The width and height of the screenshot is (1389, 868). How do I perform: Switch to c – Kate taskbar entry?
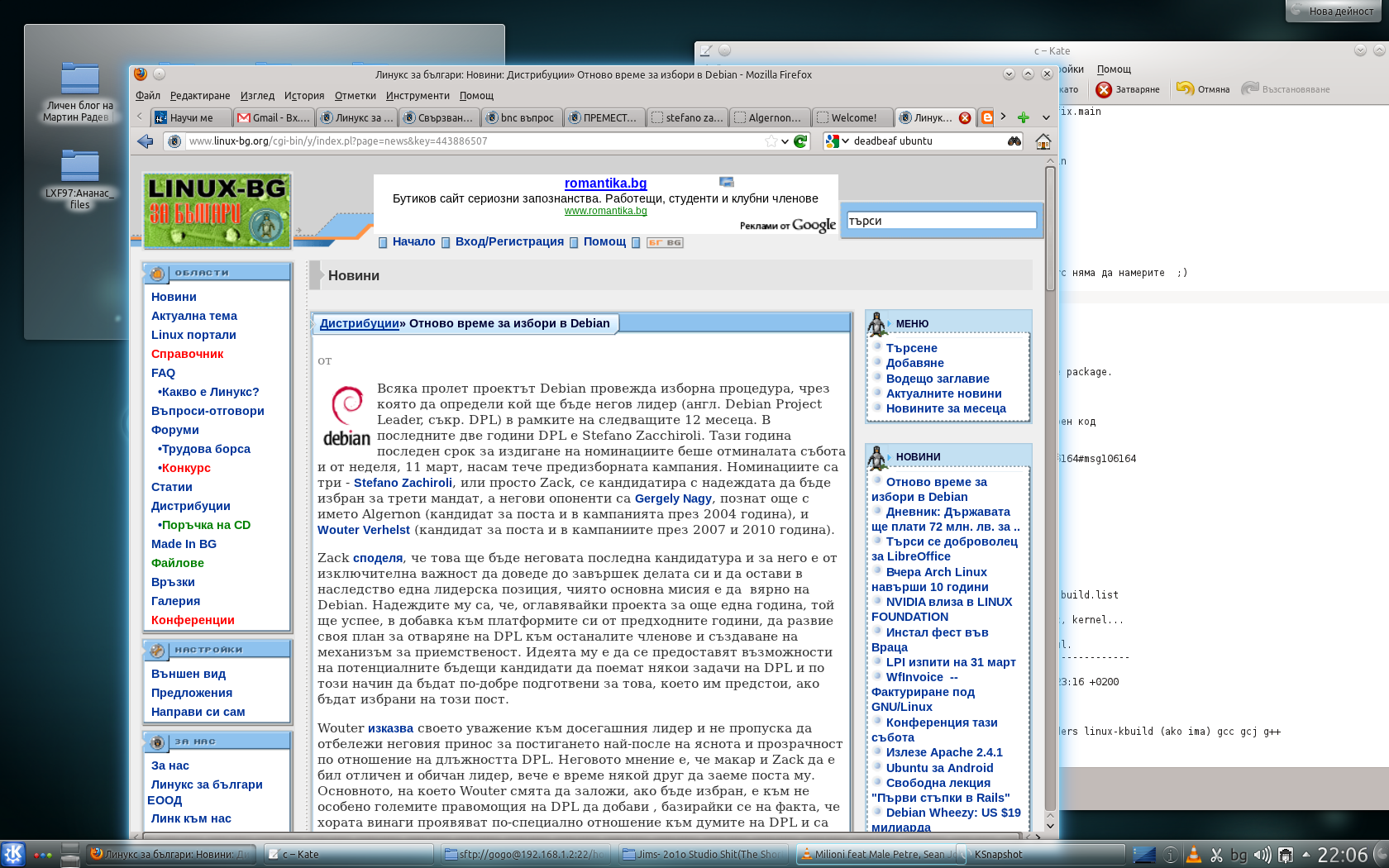(x=348, y=855)
